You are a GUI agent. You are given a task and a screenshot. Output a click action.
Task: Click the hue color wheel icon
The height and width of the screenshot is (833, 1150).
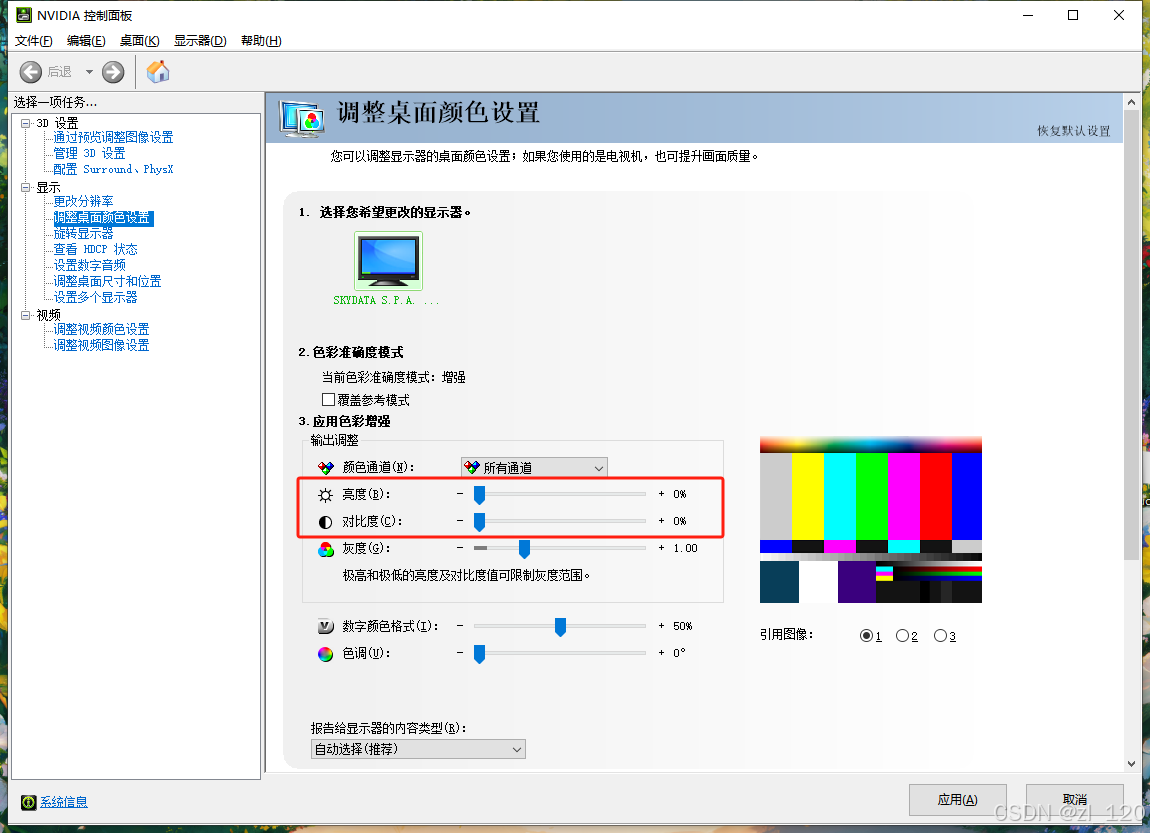[326, 654]
